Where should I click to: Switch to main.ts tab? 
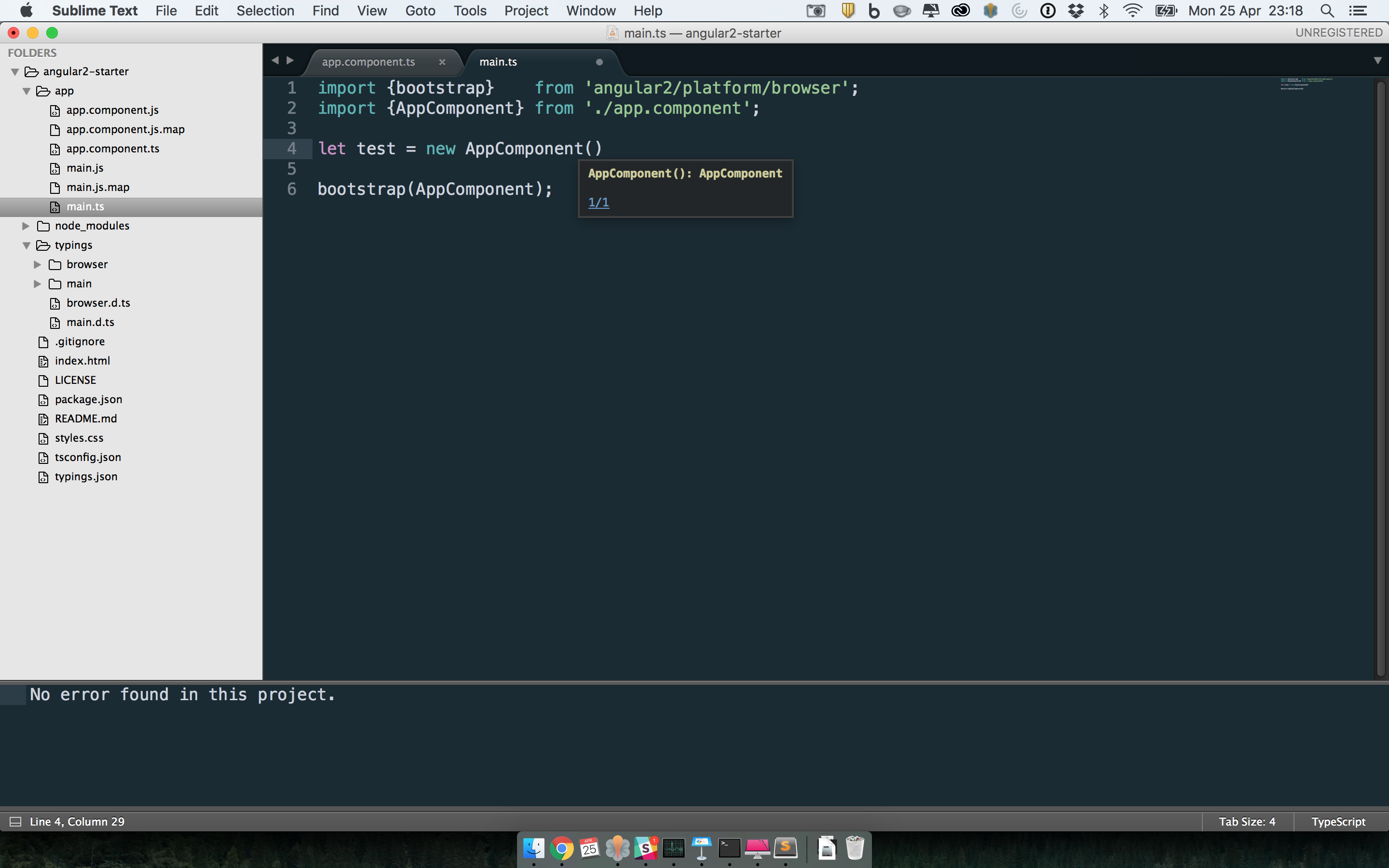(498, 62)
